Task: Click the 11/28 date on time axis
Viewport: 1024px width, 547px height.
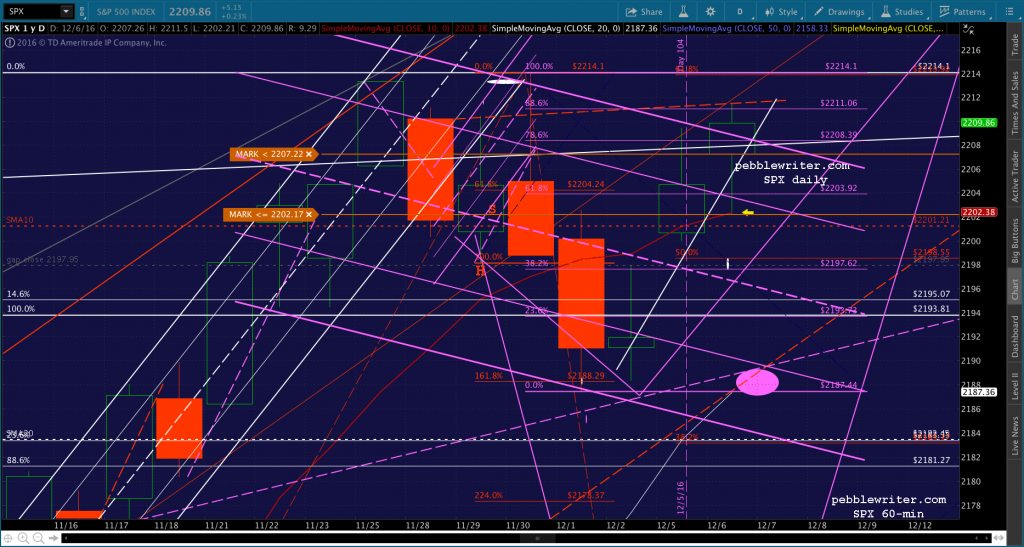Action: tap(419, 525)
